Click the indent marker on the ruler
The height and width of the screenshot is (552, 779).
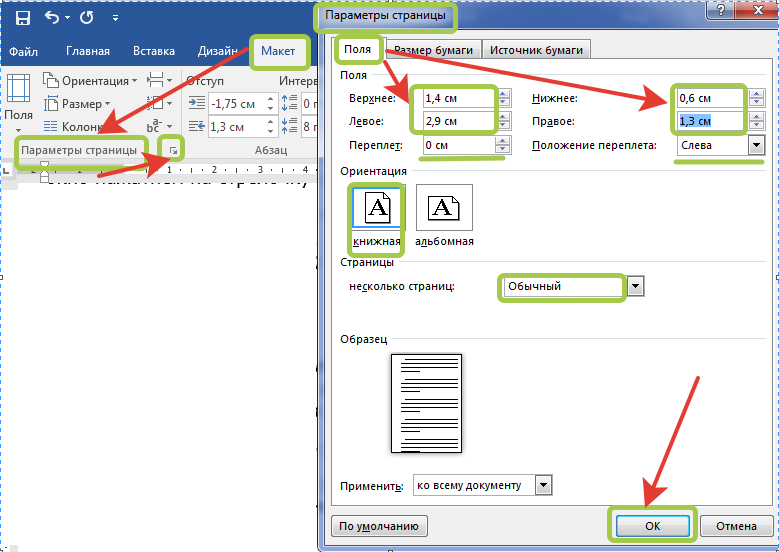45,170
